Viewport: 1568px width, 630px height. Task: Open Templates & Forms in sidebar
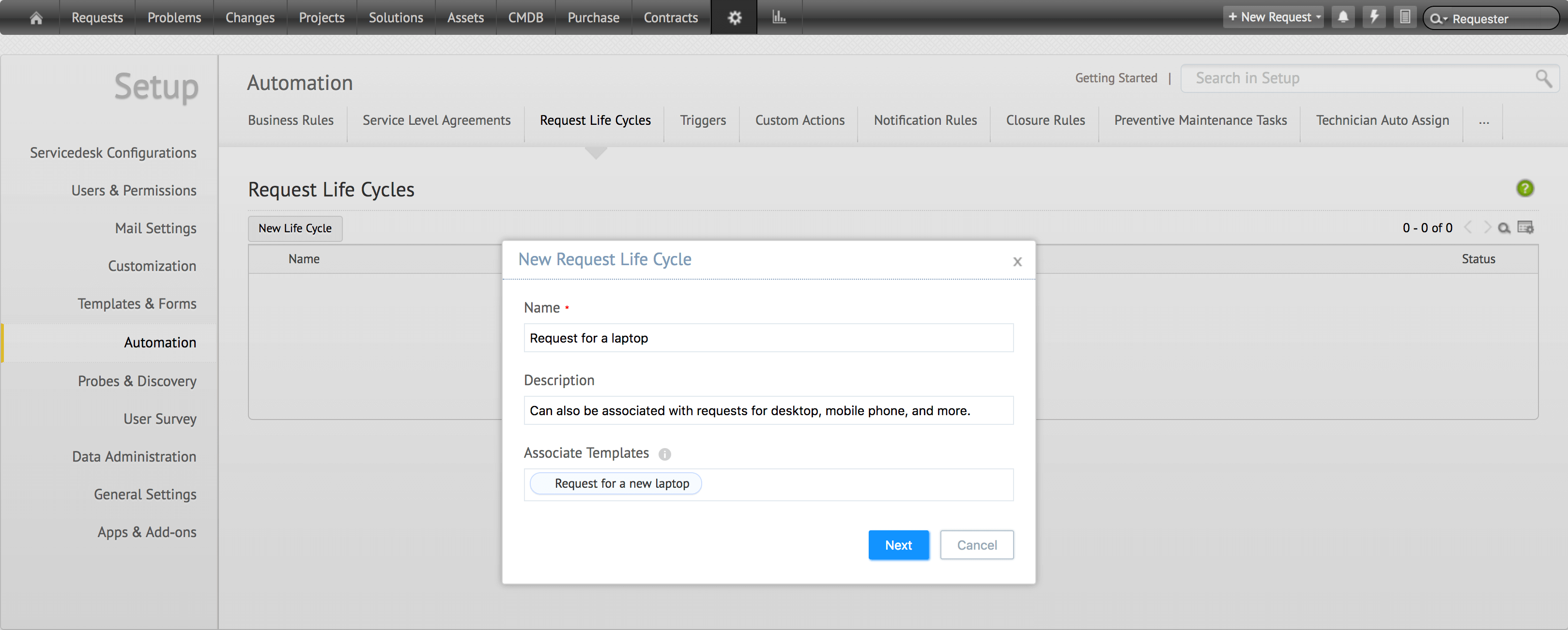tap(137, 303)
